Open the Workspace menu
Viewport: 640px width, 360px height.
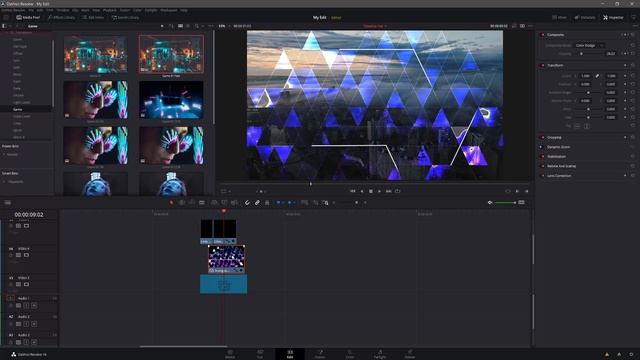coord(169,10)
